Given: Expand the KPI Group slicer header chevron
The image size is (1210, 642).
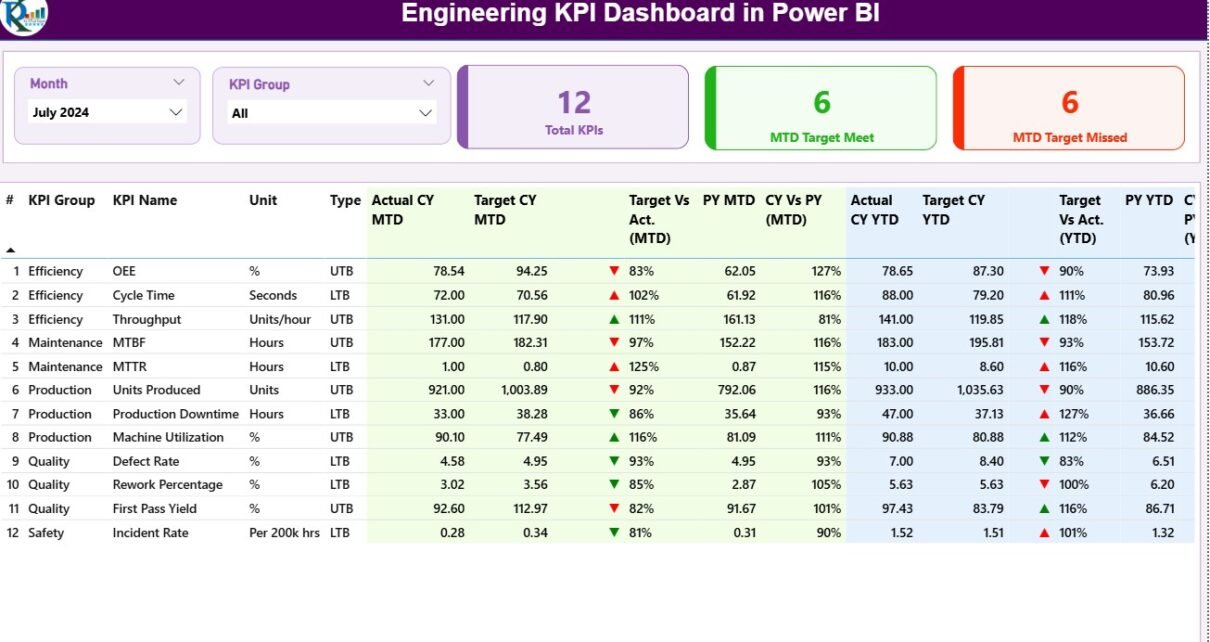Looking at the screenshot, I should (429, 84).
